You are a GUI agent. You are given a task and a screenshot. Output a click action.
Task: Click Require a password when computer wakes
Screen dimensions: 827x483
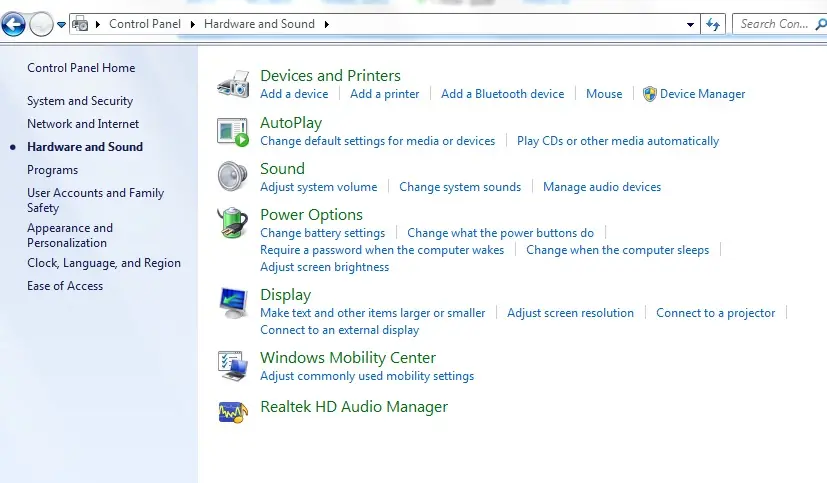(382, 250)
